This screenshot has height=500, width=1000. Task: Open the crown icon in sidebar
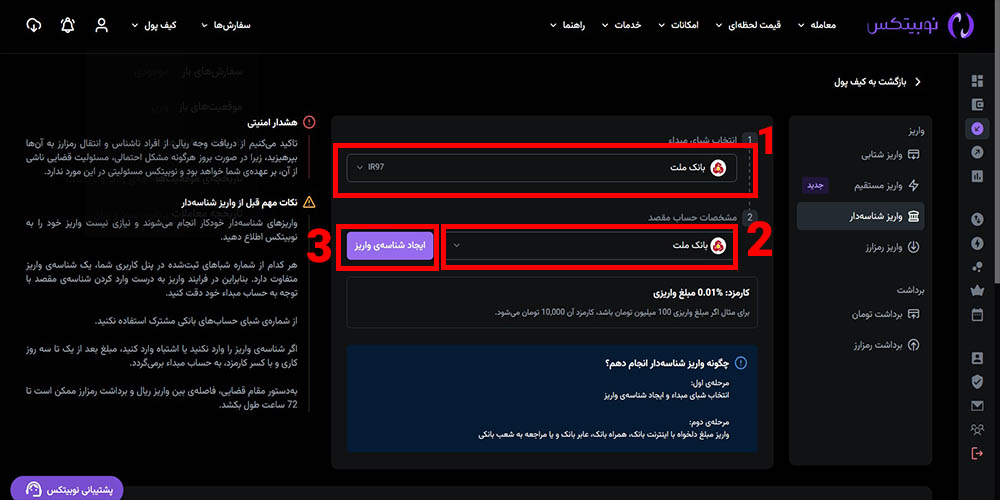click(977, 290)
